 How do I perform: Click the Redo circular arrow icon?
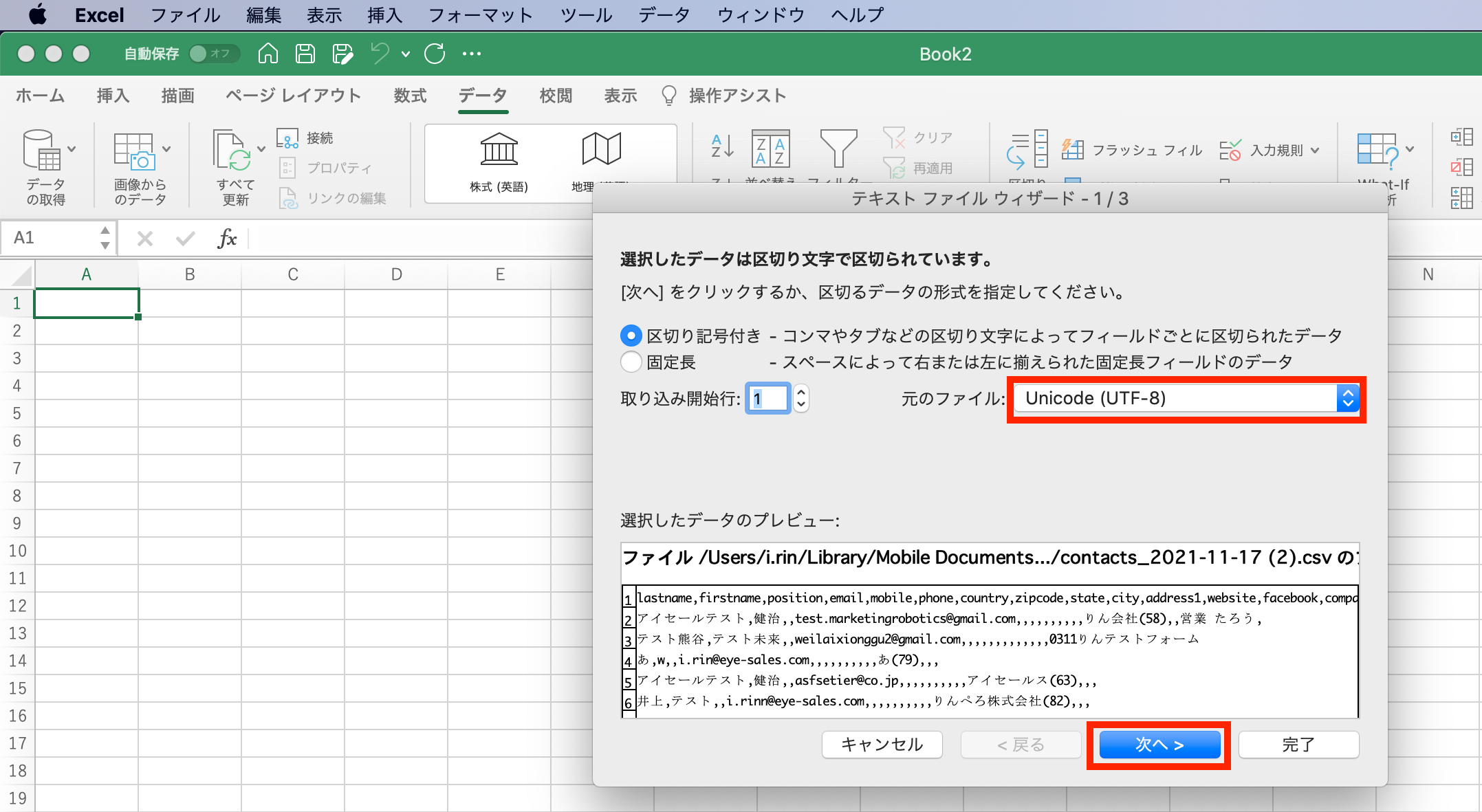point(435,54)
